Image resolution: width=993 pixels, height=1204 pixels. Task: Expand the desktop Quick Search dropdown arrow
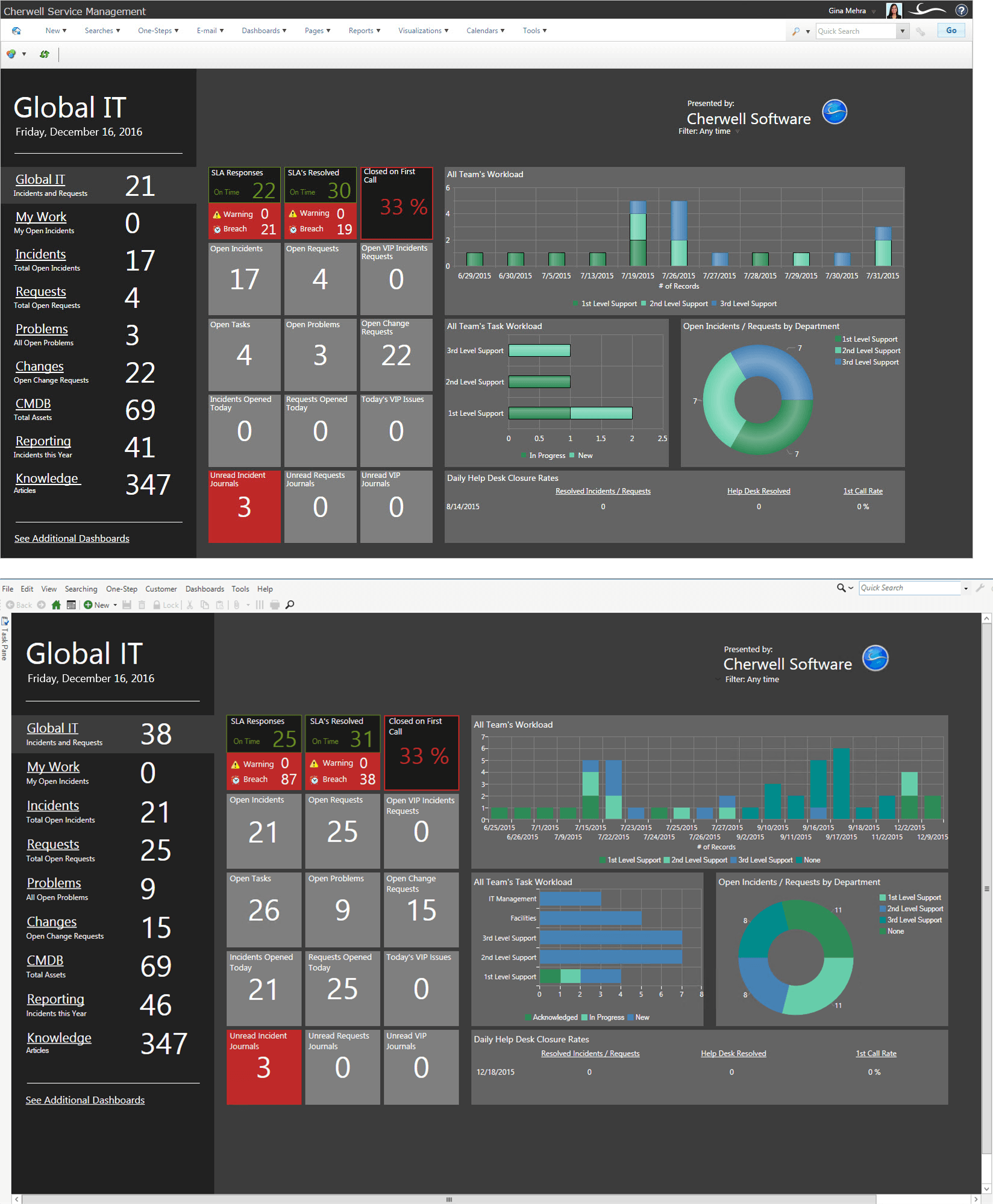tap(966, 588)
